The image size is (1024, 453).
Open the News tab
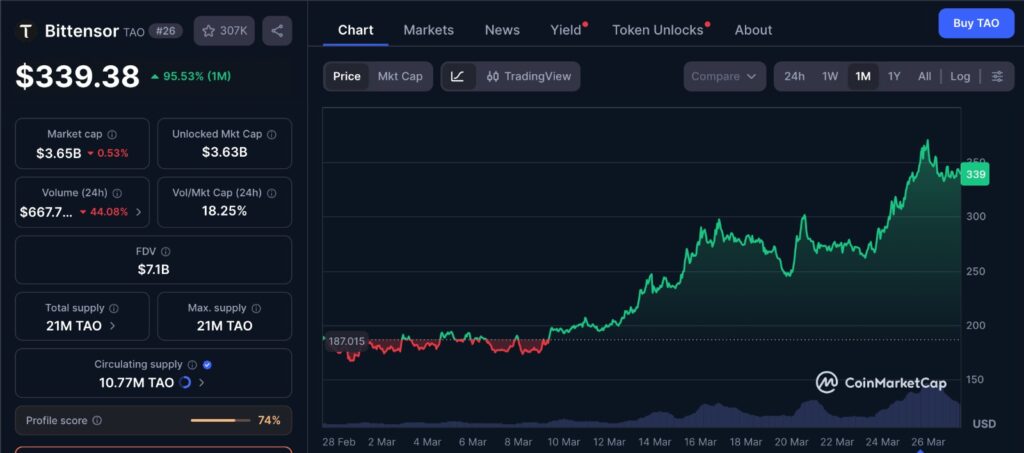coord(502,30)
